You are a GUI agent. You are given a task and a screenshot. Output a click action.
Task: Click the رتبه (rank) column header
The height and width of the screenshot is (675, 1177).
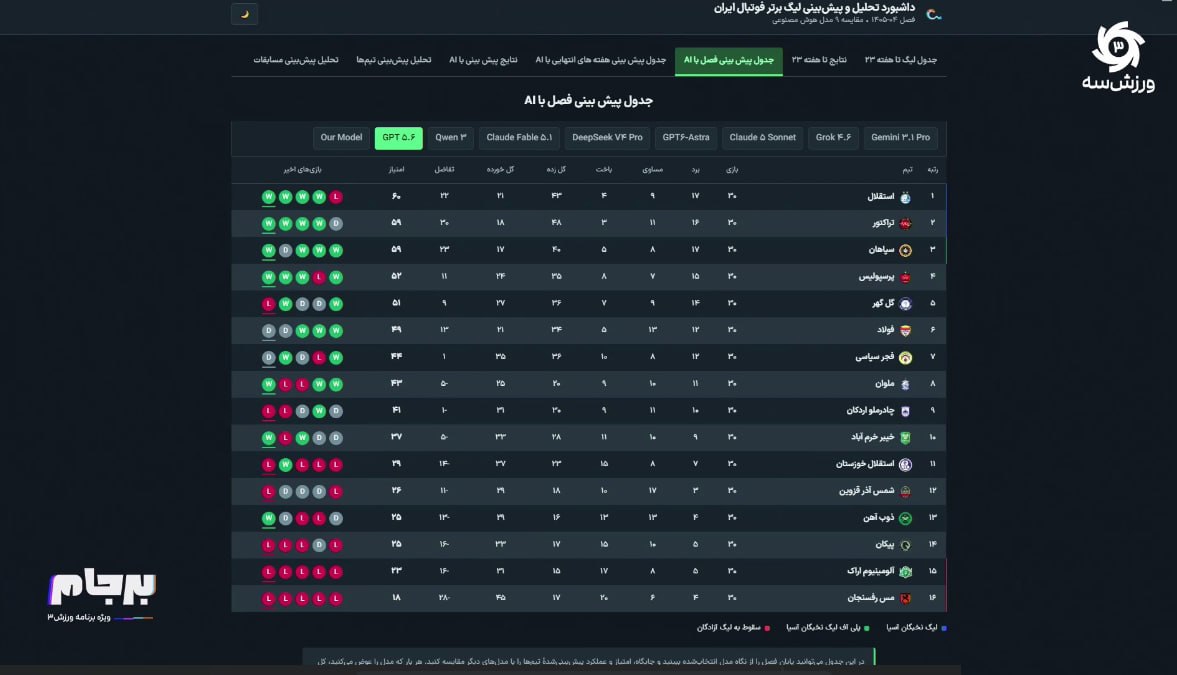point(932,170)
